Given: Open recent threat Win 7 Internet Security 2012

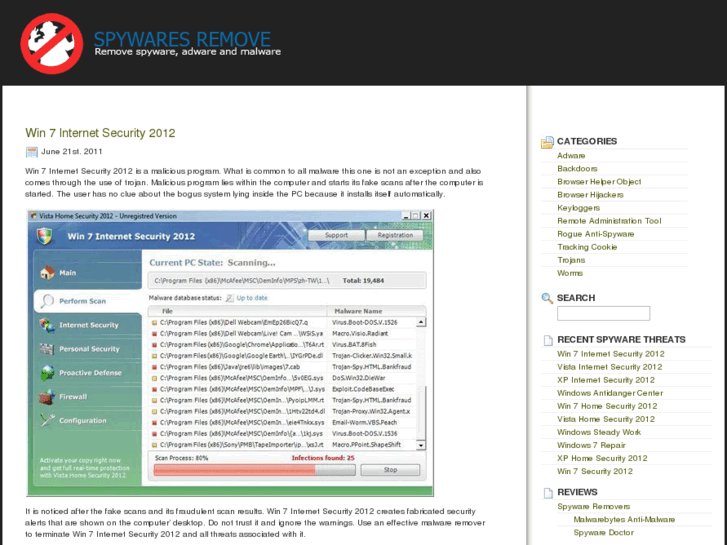Looking at the screenshot, I should pyautogui.click(x=611, y=354).
